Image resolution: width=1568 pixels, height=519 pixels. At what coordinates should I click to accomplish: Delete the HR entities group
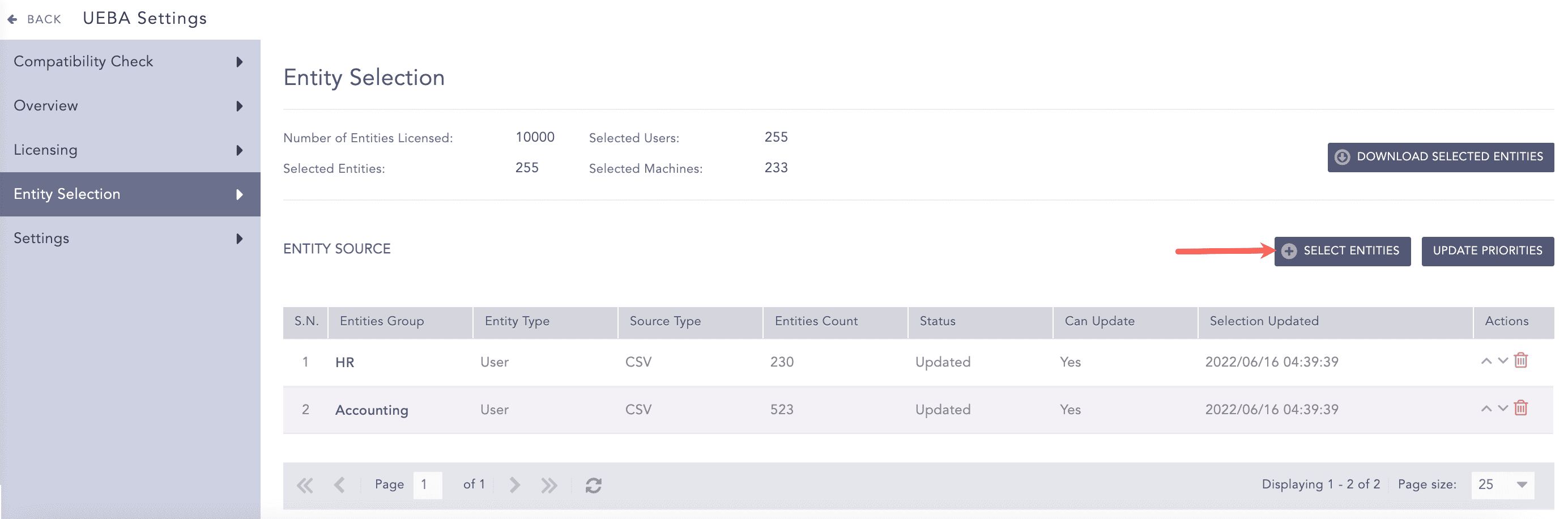(1522, 360)
